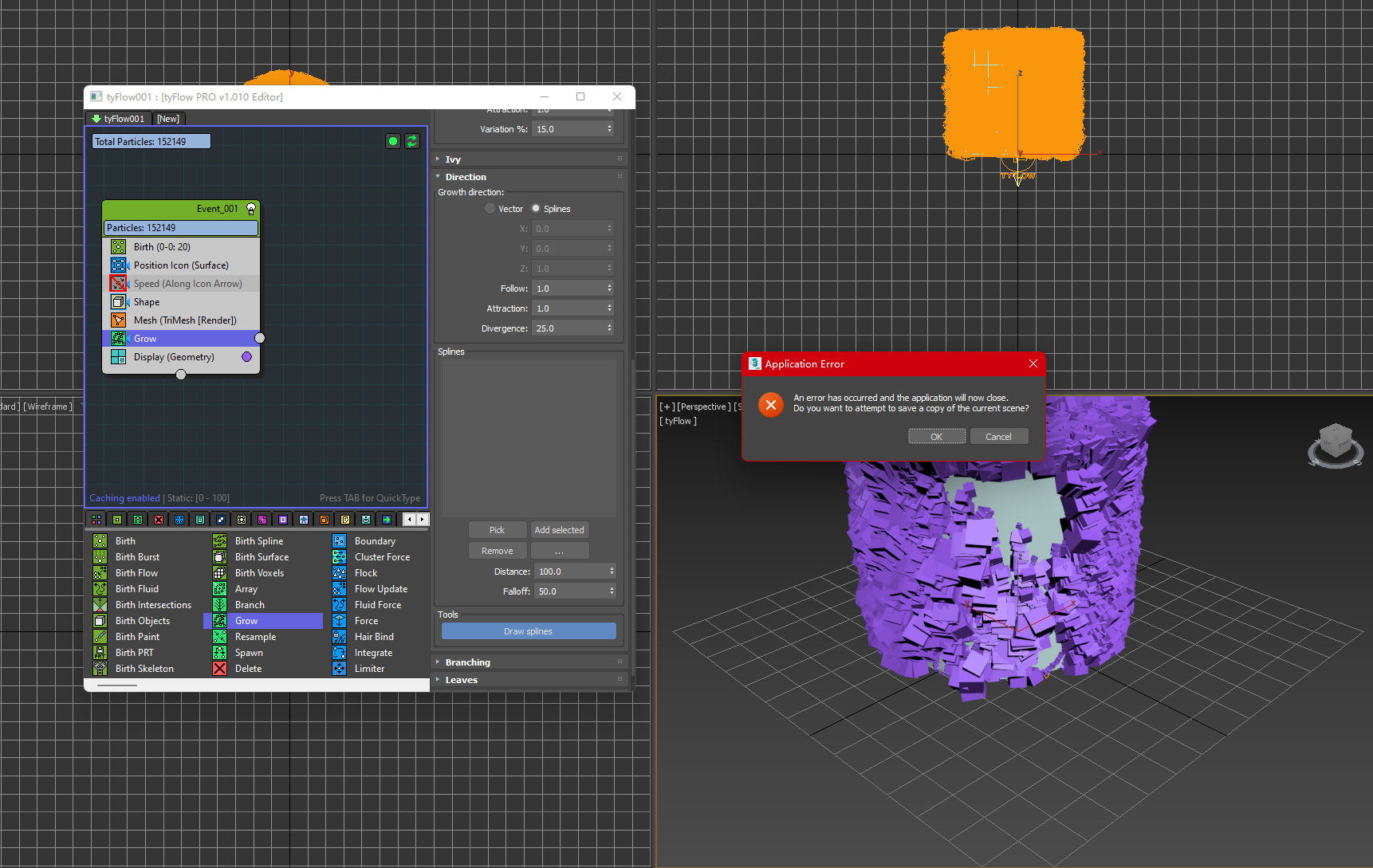
Task: Expand the Ivy rollout
Action: click(453, 159)
